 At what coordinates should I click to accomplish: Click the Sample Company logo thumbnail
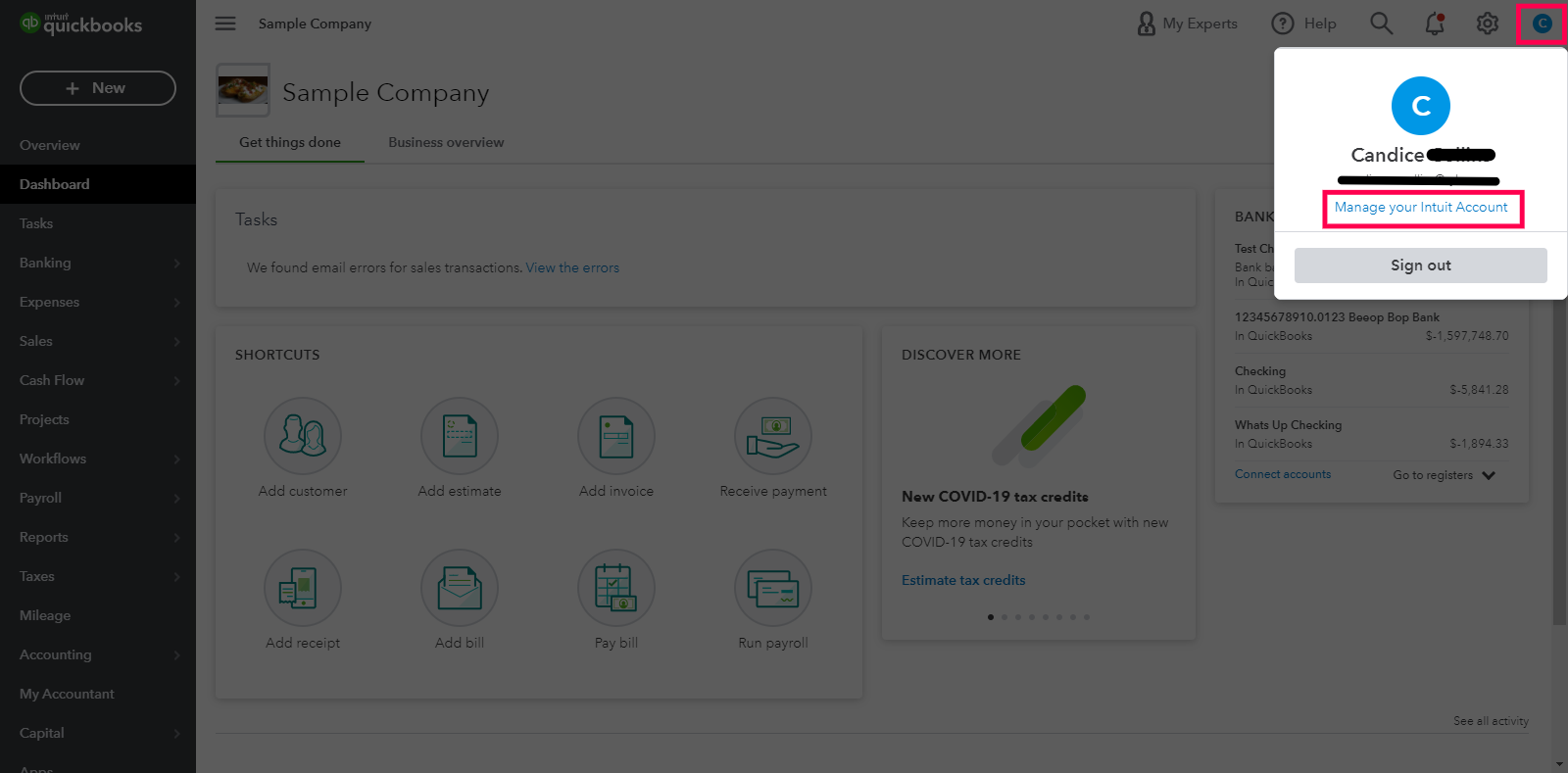coord(243,91)
